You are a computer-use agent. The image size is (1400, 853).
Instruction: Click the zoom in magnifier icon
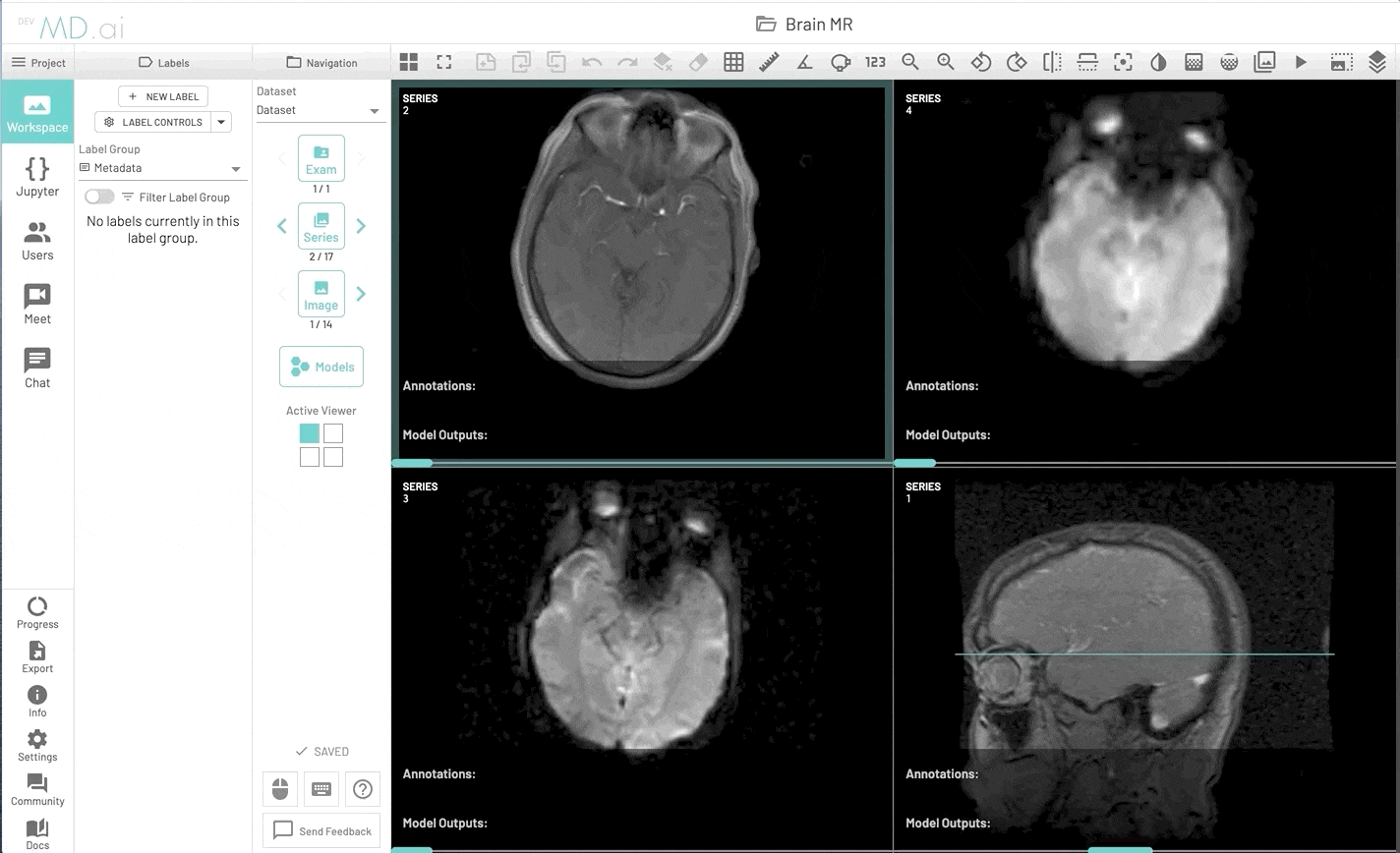(946, 62)
